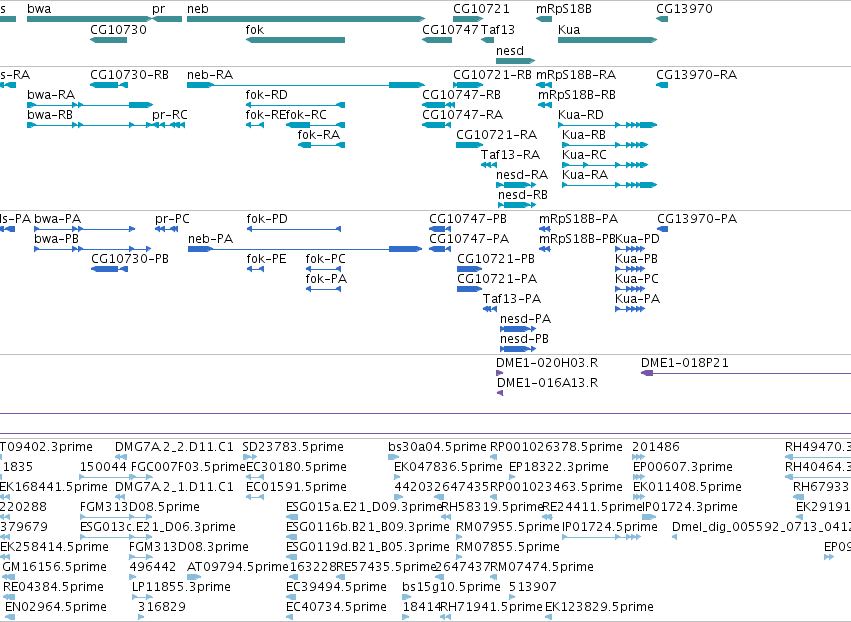Click the 'EK123829.5prime' EST label
This screenshot has height=622, width=851.
coord(599,607)
